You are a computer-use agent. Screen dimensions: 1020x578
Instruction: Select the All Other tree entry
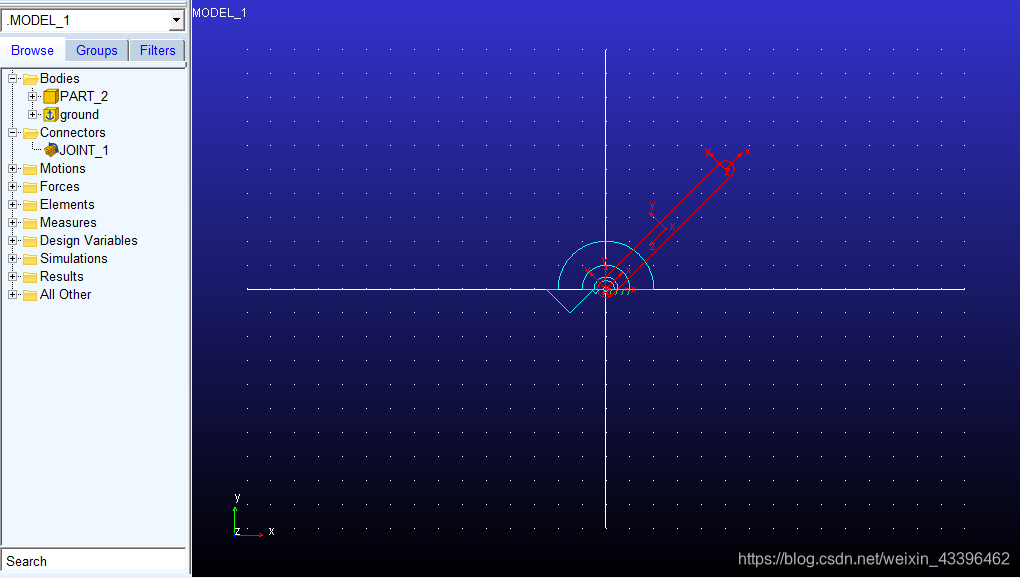(x=65, y=295)
